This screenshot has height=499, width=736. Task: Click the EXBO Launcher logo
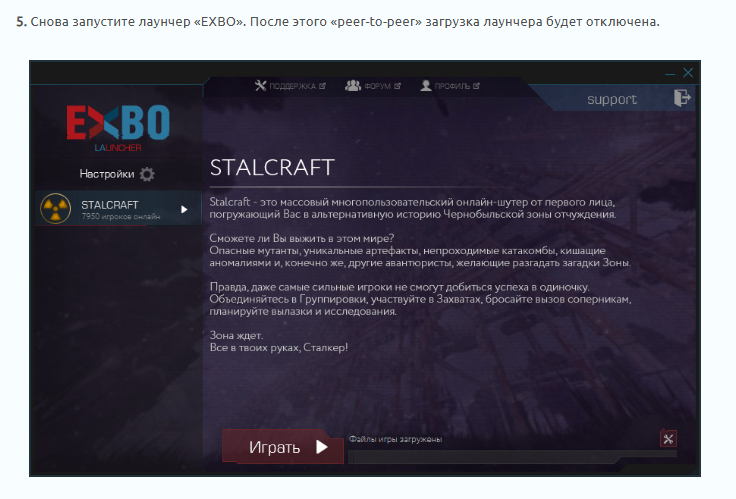click(x=118, y=127)
